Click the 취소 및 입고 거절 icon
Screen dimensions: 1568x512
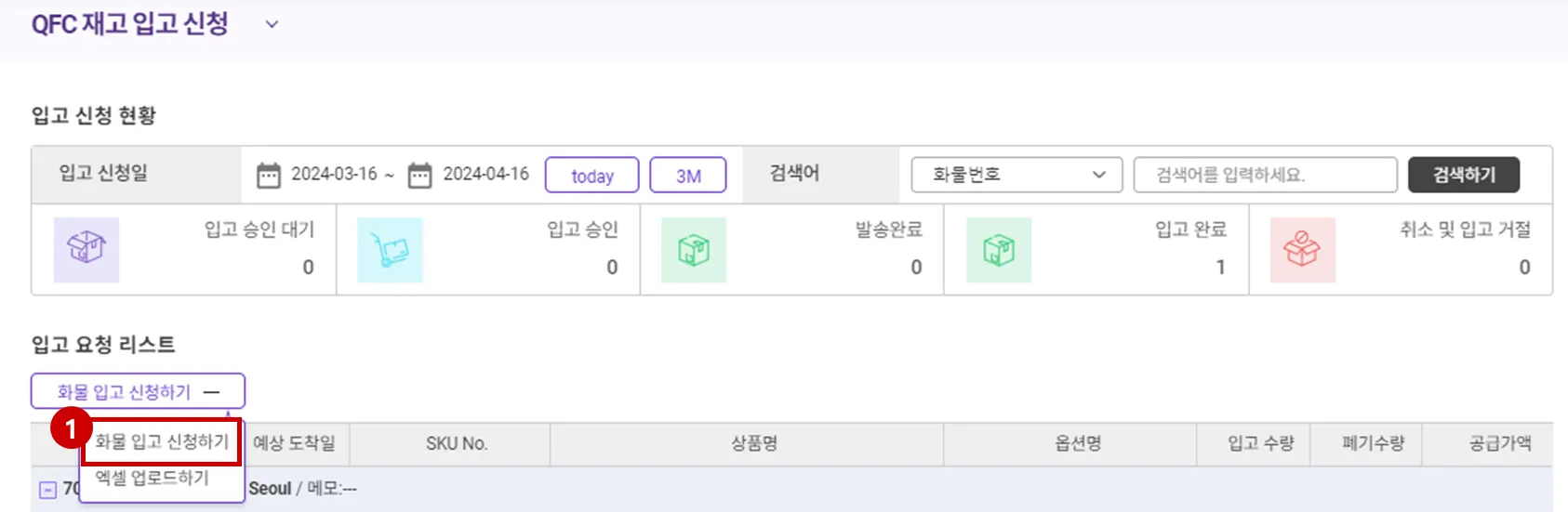(1302, 249)
